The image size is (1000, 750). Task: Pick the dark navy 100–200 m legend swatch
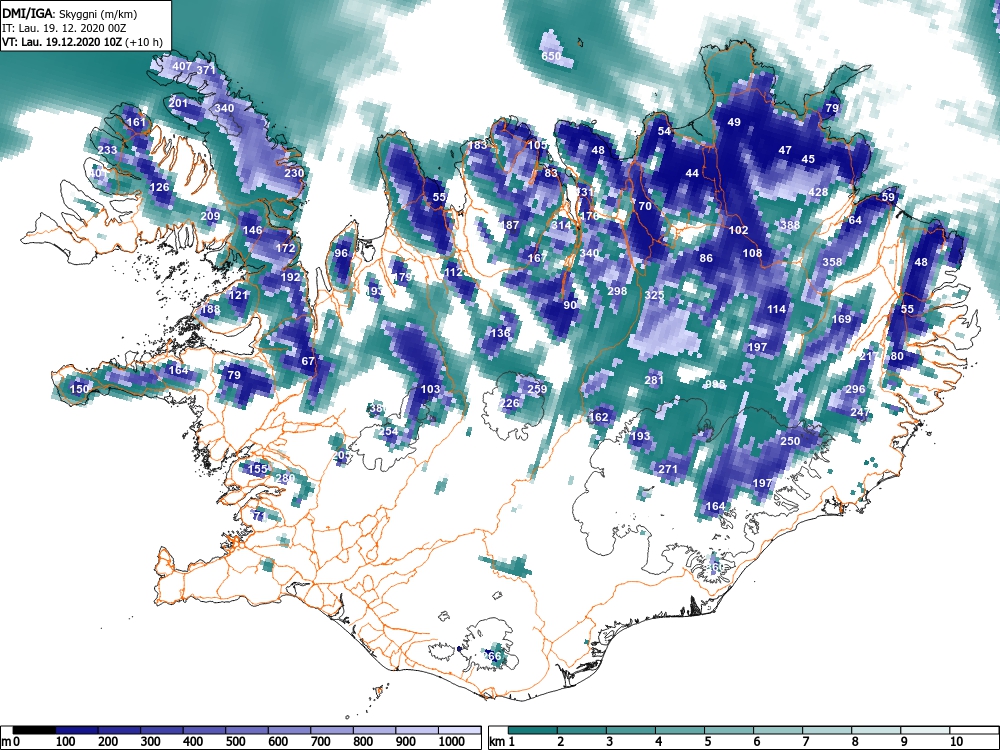pos(77,730)
